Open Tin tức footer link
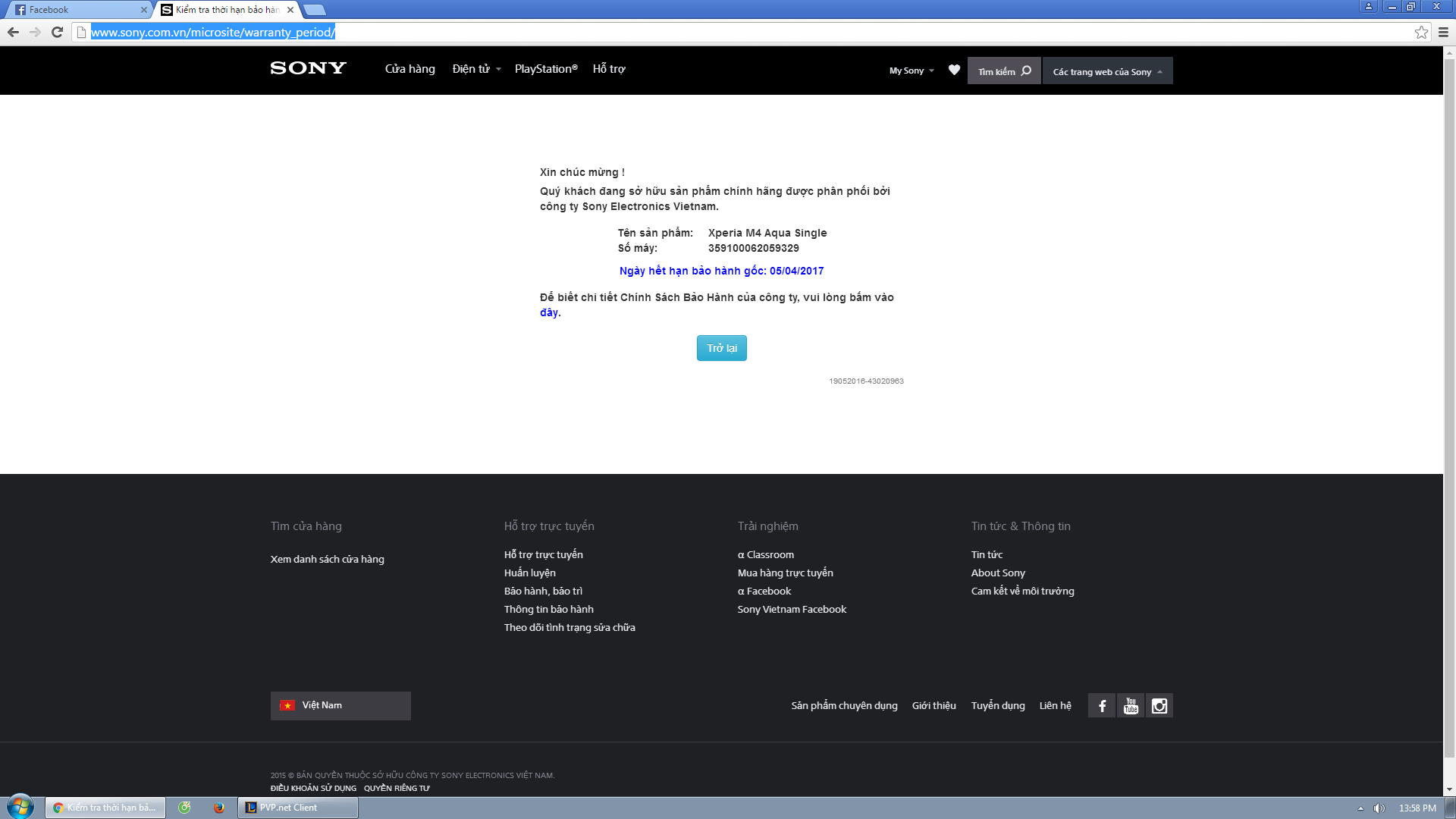Image resolution: width=1456 pixels, height=819 pixels. (x=987, y=554)
